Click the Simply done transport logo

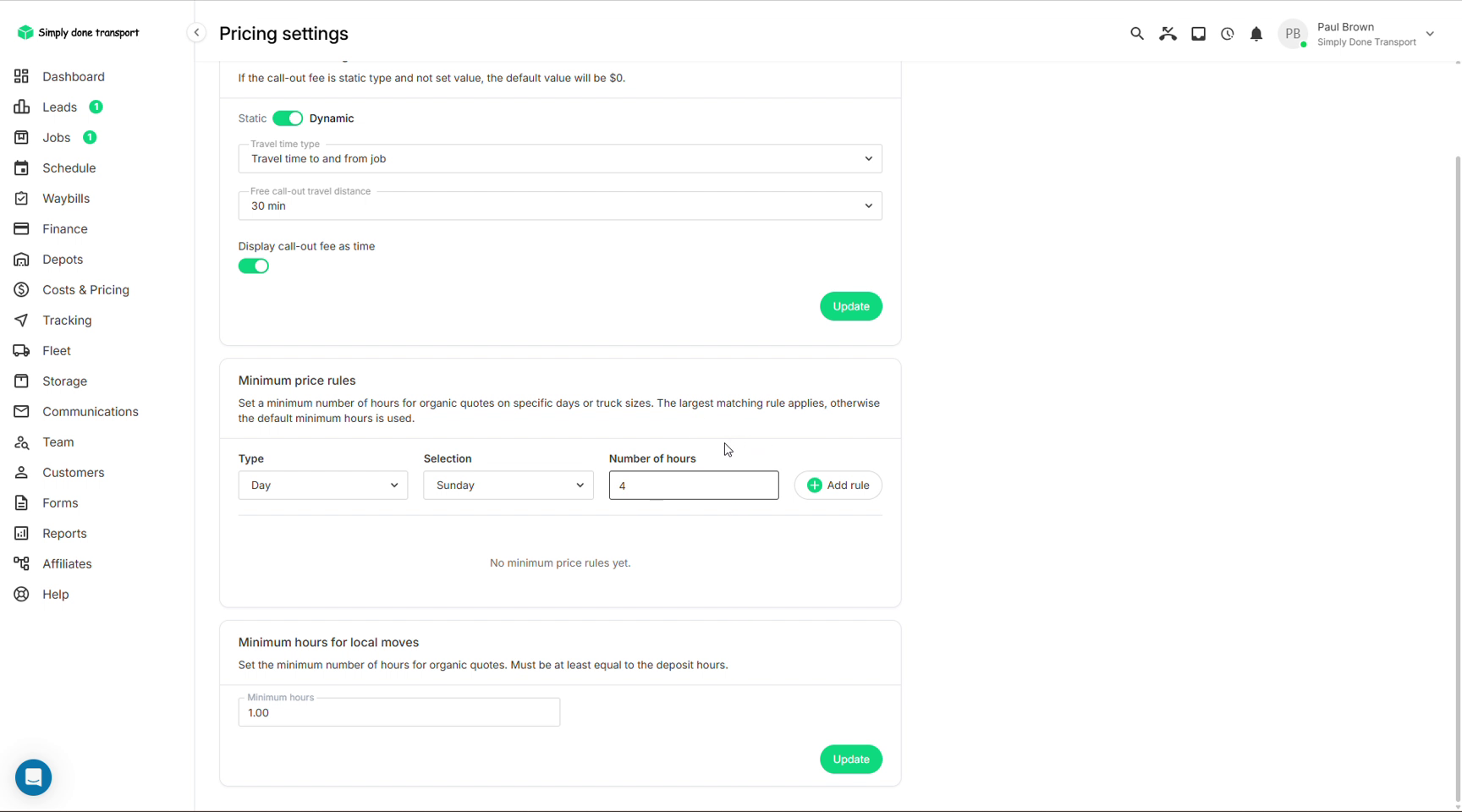pyautogui.click(x=78, y=32)
